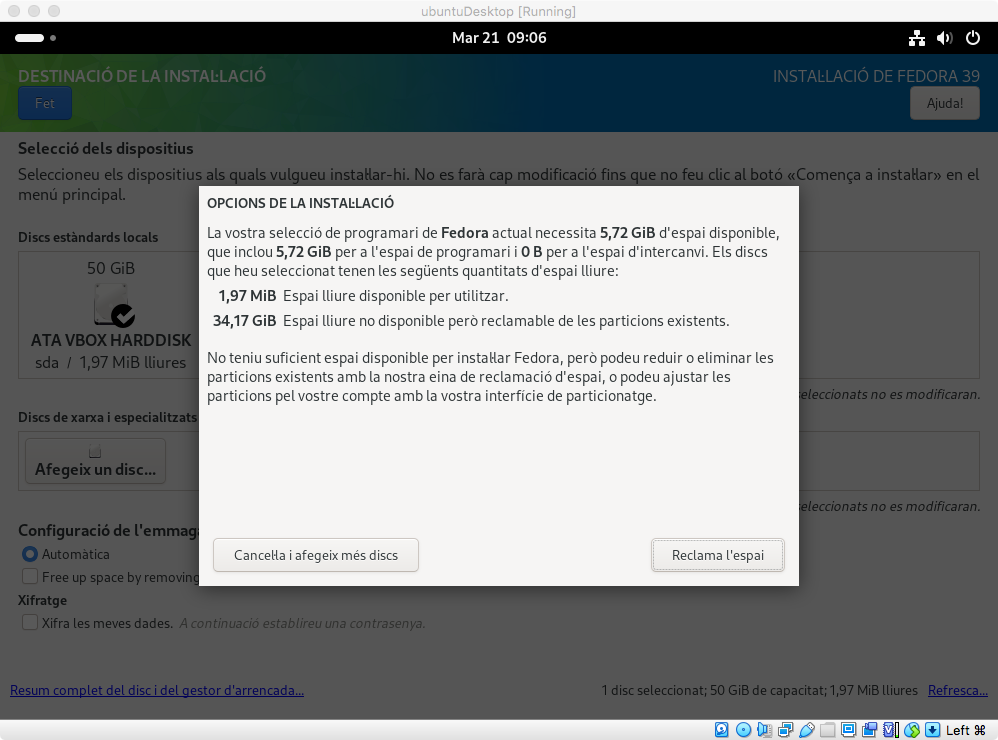Click VirtualBox CPU virtualization status icon

(890, 730)
